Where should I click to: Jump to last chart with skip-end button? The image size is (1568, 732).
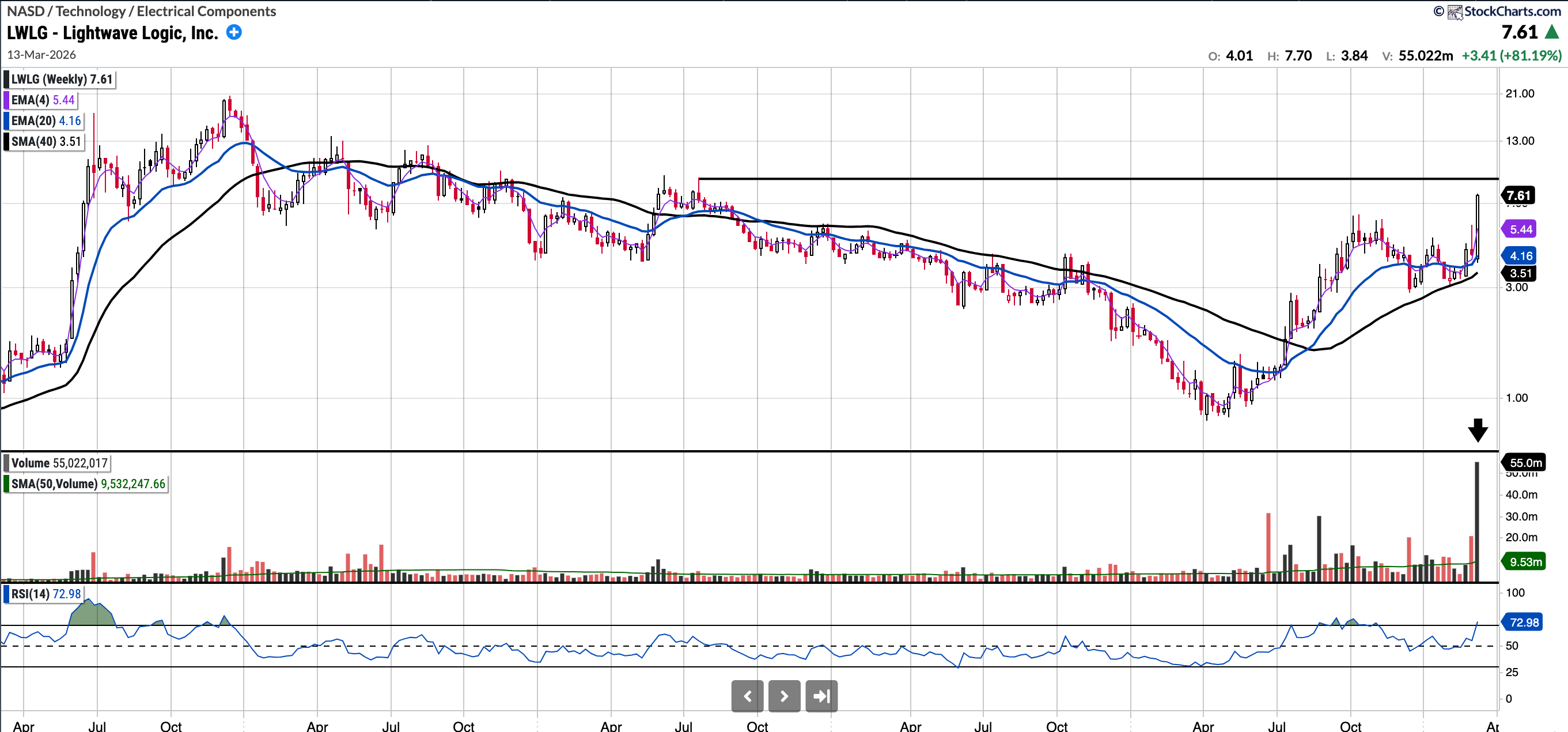(x=821, y=696)
